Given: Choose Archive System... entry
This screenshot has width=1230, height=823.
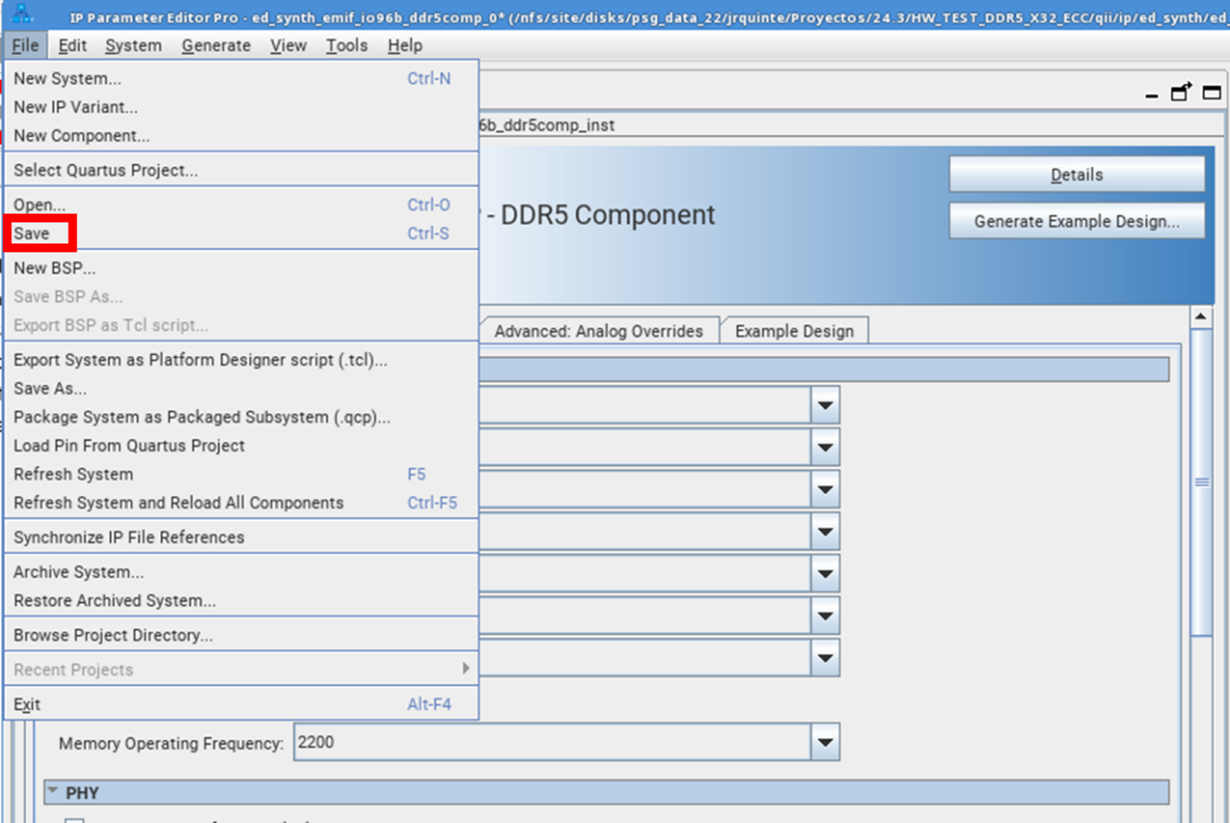Looking at the screenshot, I should coord(241,572).
